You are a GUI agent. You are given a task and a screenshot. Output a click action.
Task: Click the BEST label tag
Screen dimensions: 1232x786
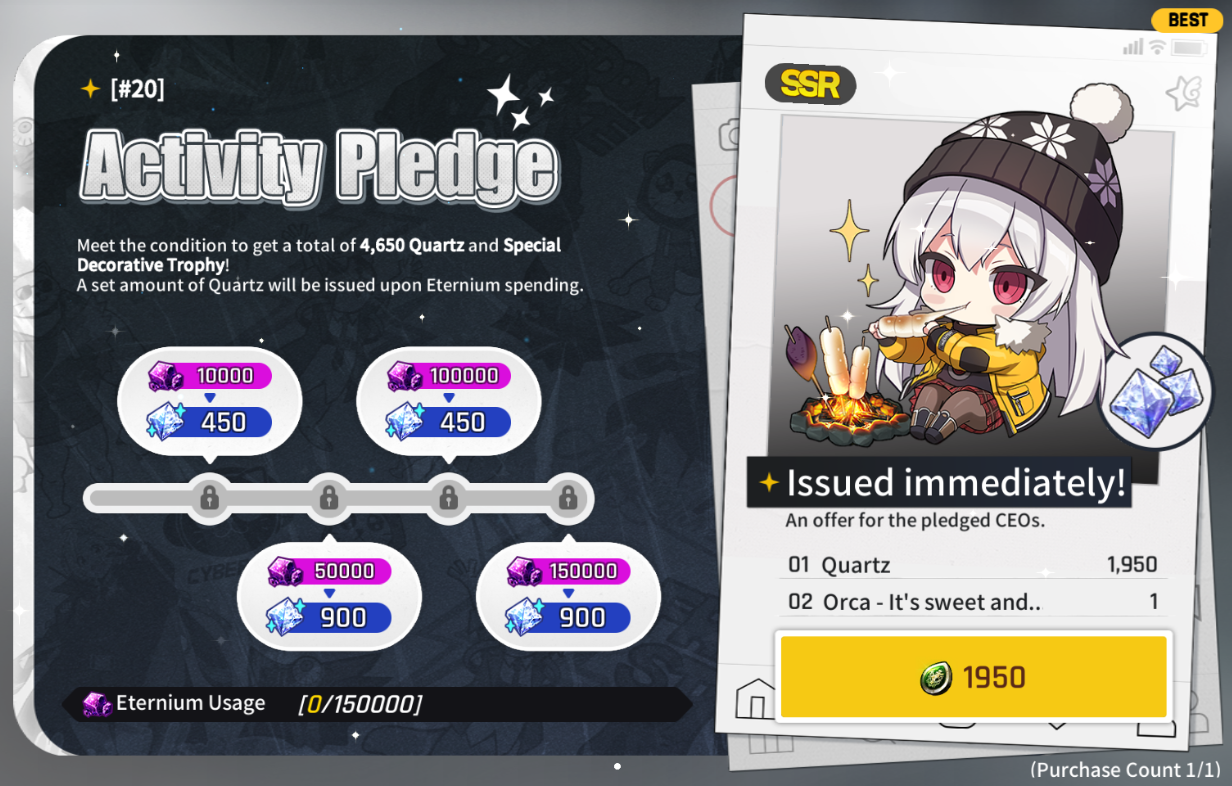pyautogui.click(x=1187, y=20)
